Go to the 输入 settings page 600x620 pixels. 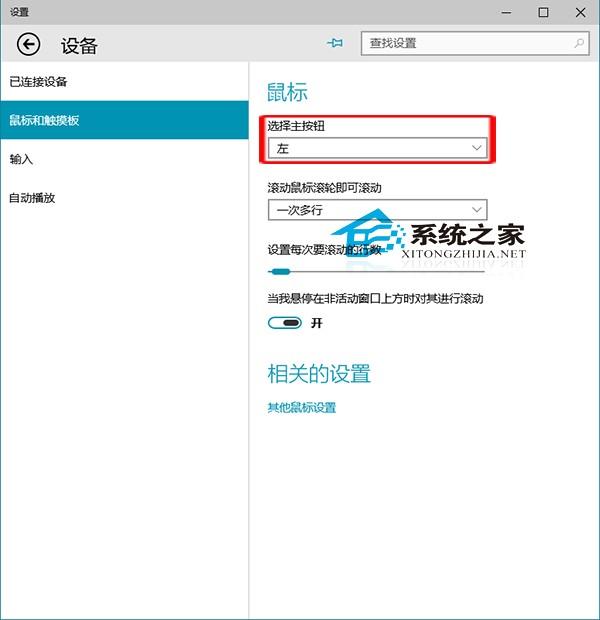(x=21, y=159)
